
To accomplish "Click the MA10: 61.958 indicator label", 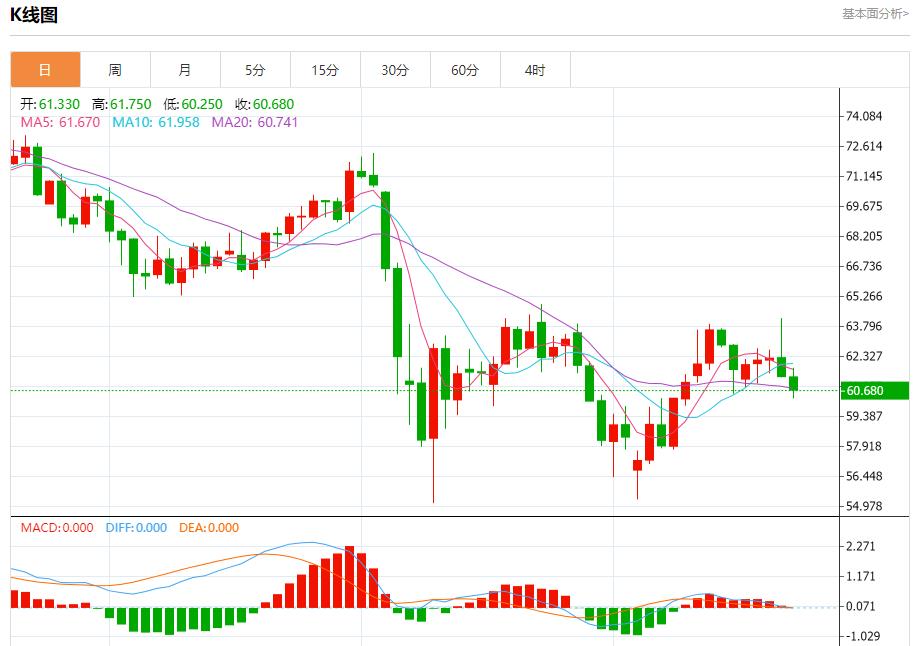I will tap(155, 122).
